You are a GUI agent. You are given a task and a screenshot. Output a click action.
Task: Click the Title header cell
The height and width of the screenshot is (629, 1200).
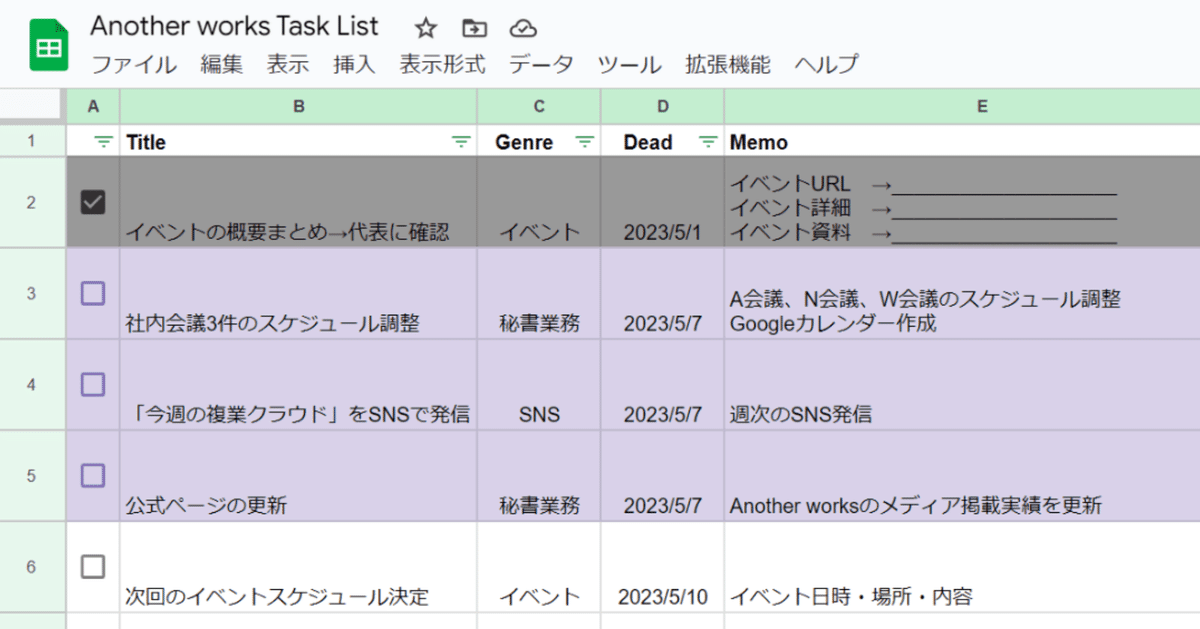(x=298, y=141)
